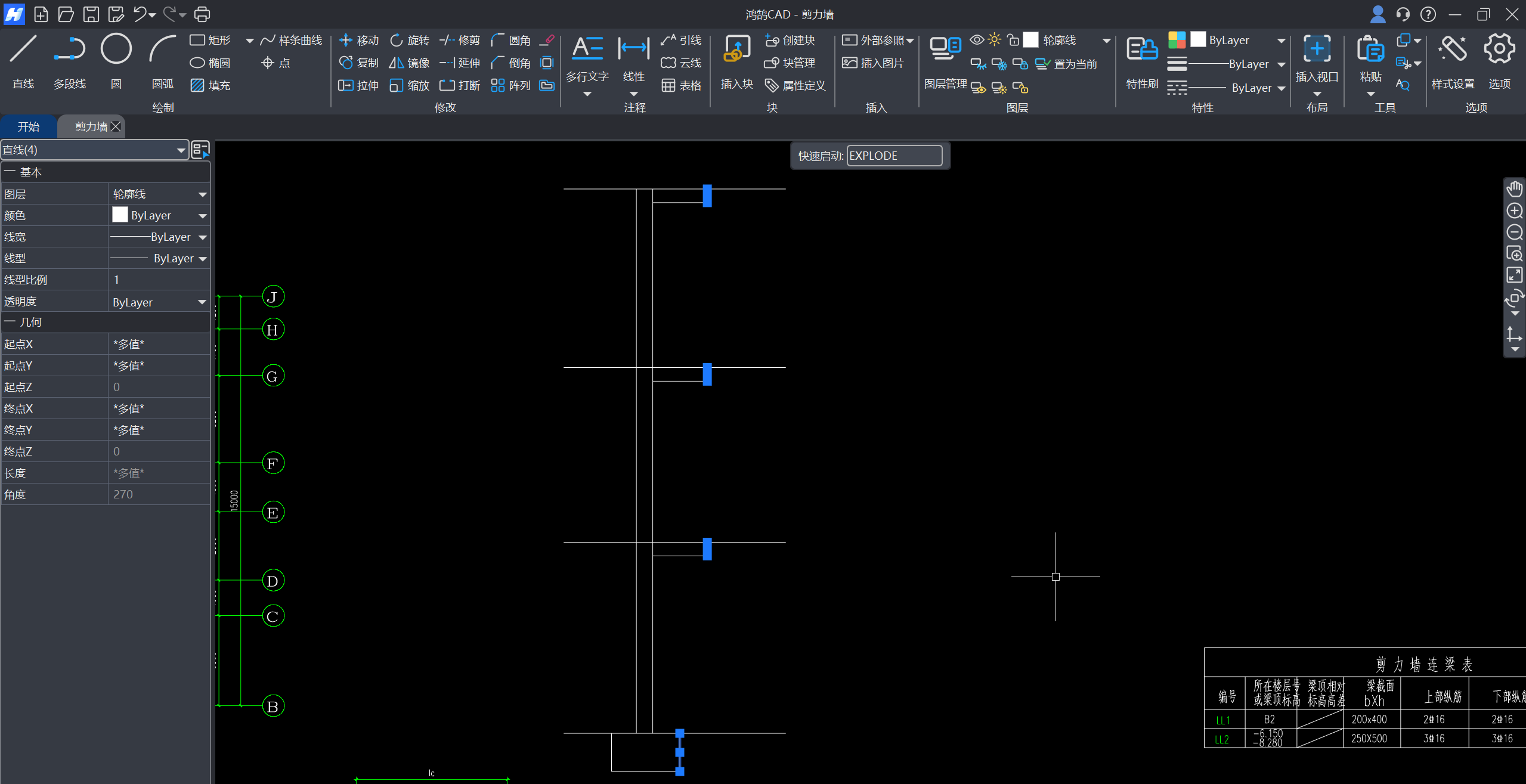The width and height of the screenshot is (1526, 784).
Task: Click the 移动 move tool
Action: click(x=359, y=40)
